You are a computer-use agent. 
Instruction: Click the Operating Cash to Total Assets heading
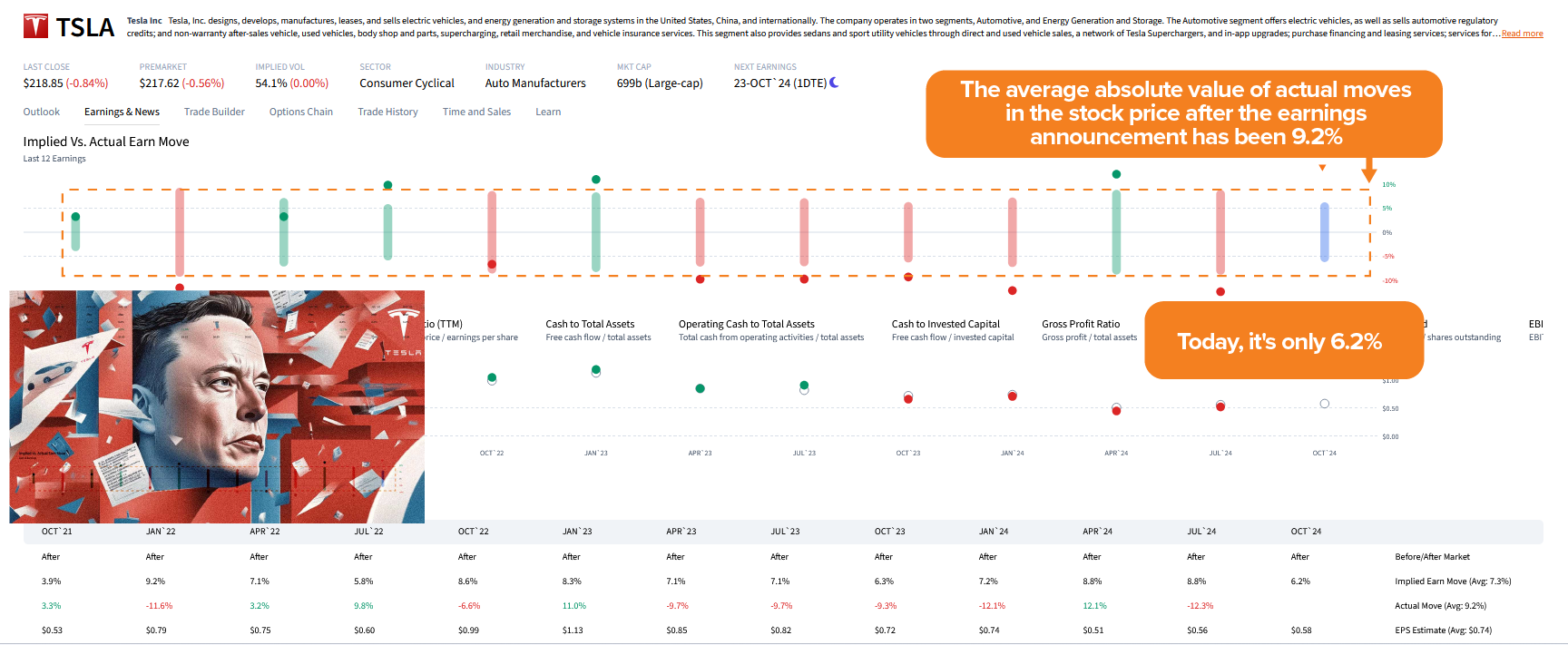point(746,324)
